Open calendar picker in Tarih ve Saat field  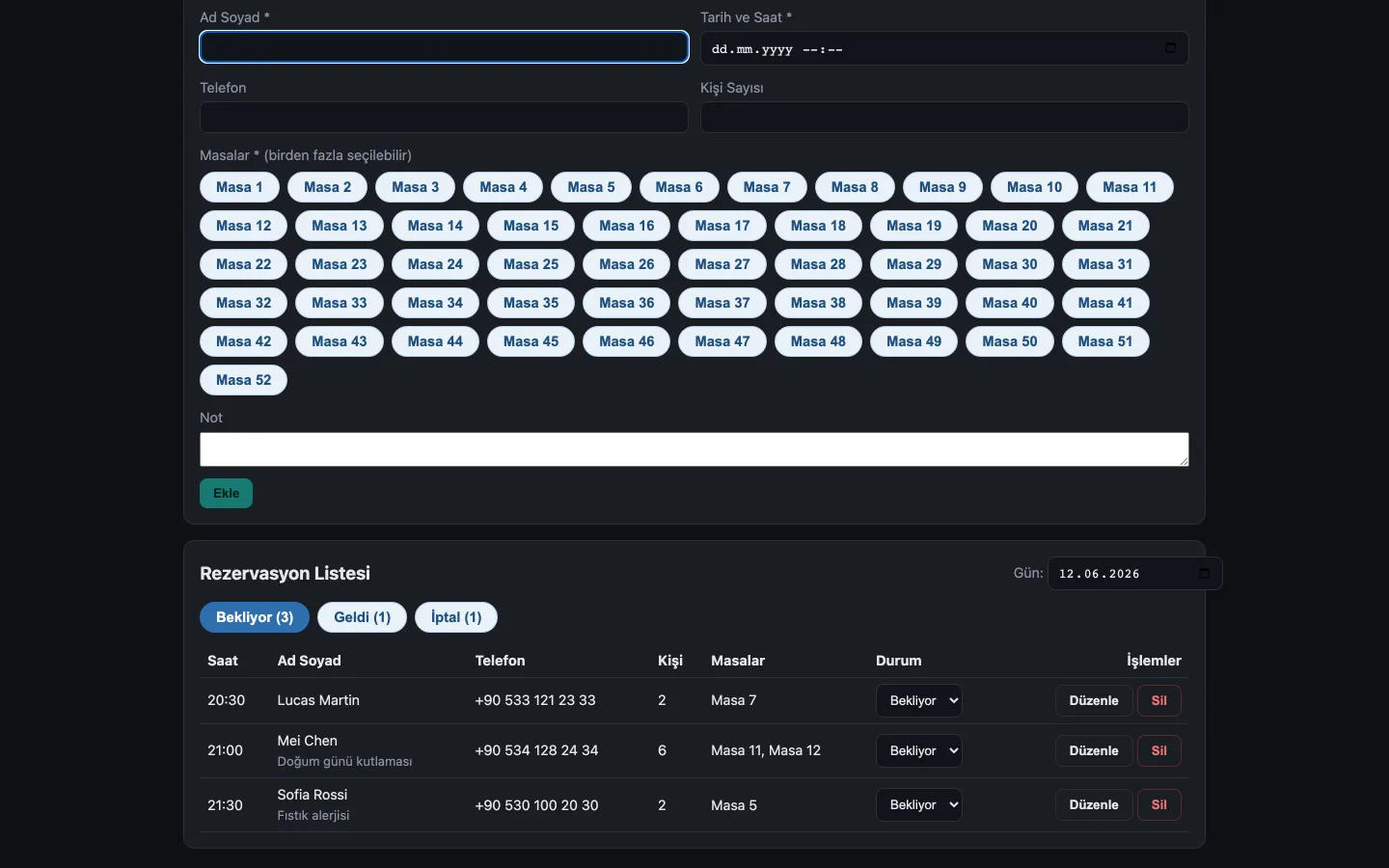pyautogui.click(x=1170, y=48)
